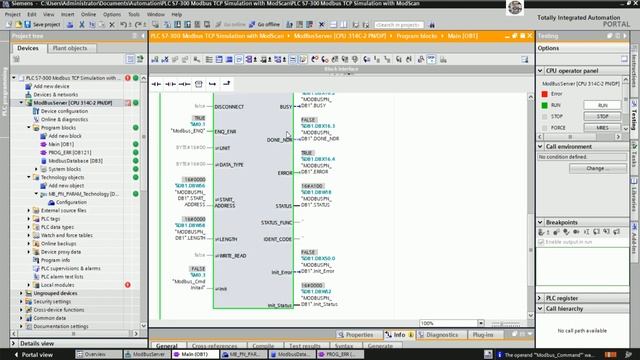Image resolution: width=640 pixels, height=360 pixels.
Task: Expand the PLC tags folder
Action: 29,219
